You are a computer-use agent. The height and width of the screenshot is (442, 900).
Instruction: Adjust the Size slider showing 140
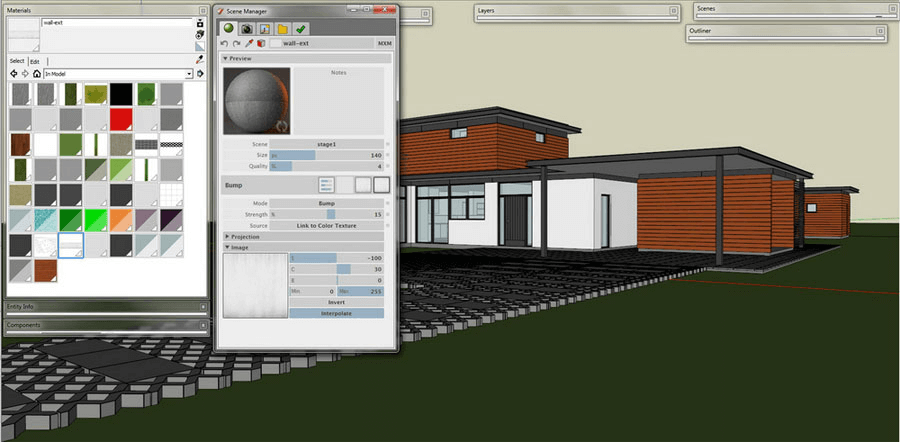pyautogui.click(x=327, y=155)
